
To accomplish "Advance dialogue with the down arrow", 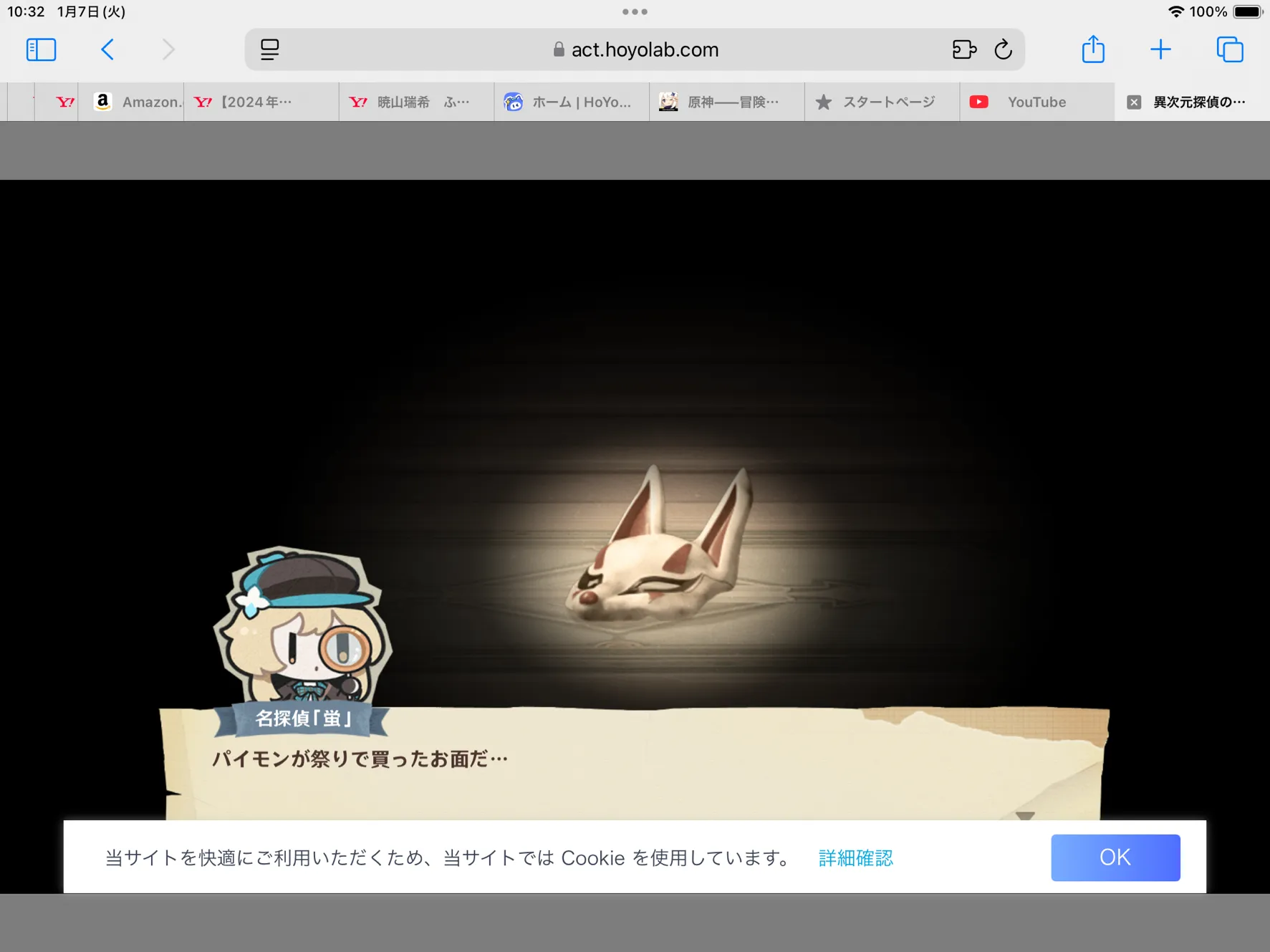I will point(1025,815).
